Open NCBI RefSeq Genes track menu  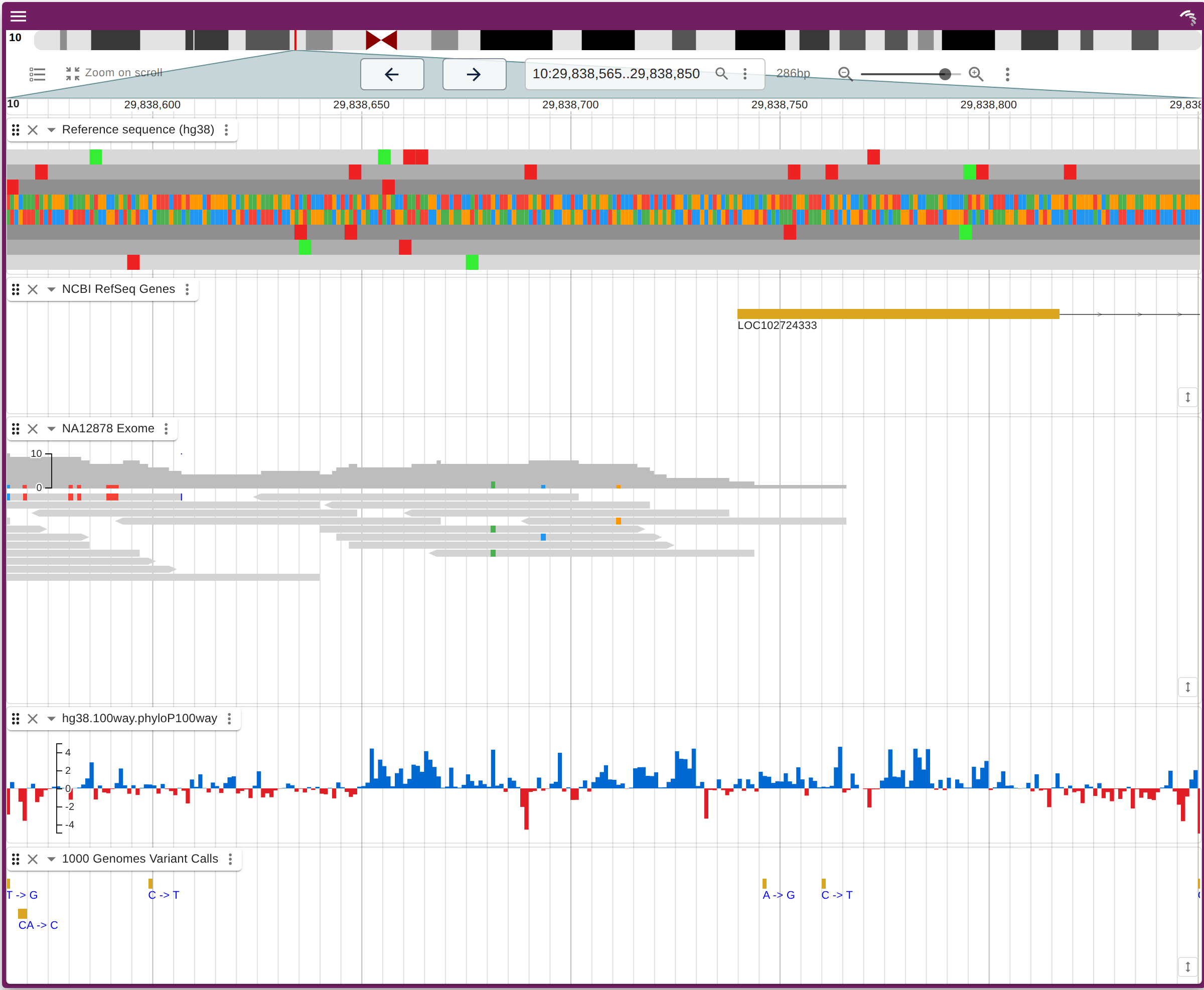tap(187, 290)
